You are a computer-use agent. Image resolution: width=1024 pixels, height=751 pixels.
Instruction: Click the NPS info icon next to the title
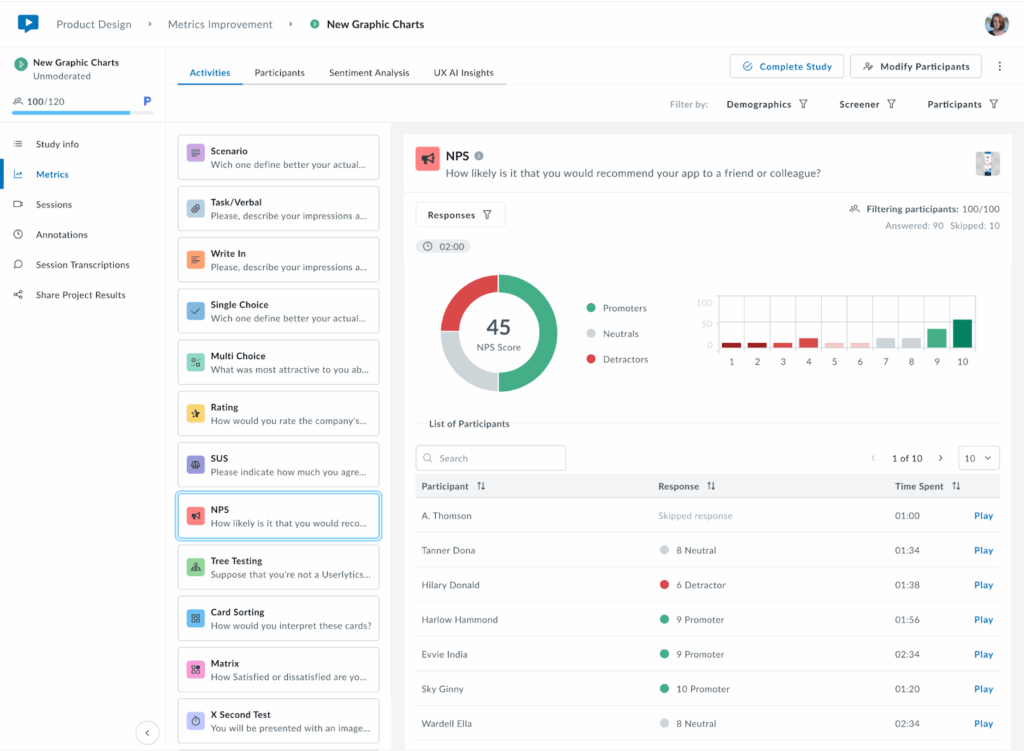point(481,156)
